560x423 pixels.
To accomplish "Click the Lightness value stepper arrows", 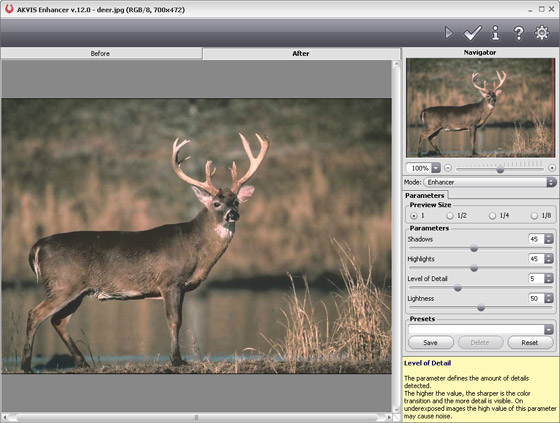I will 549,298.
